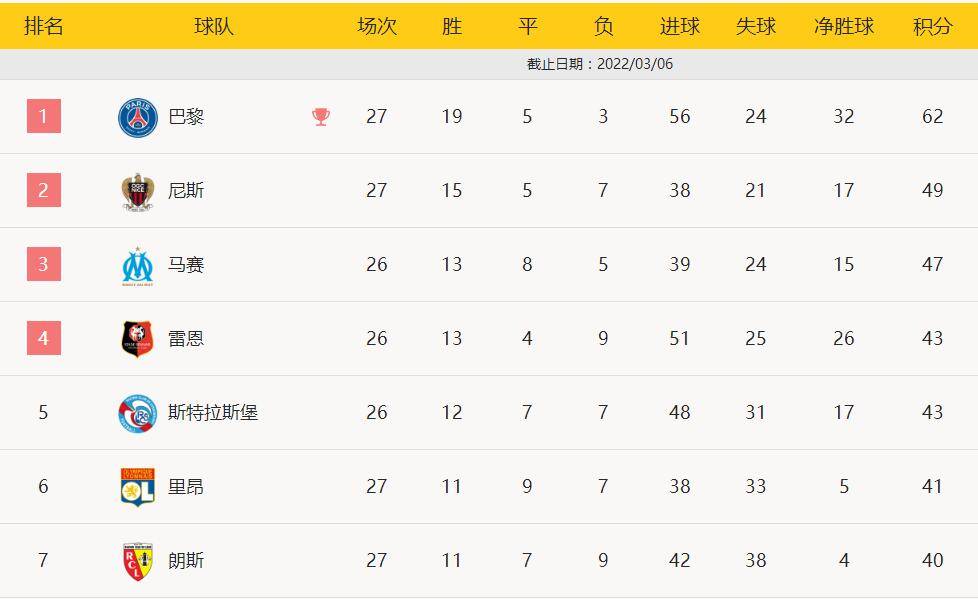
Task: Open the 斯特拉斯堡 team name link
Action: [x=213, y=412]
